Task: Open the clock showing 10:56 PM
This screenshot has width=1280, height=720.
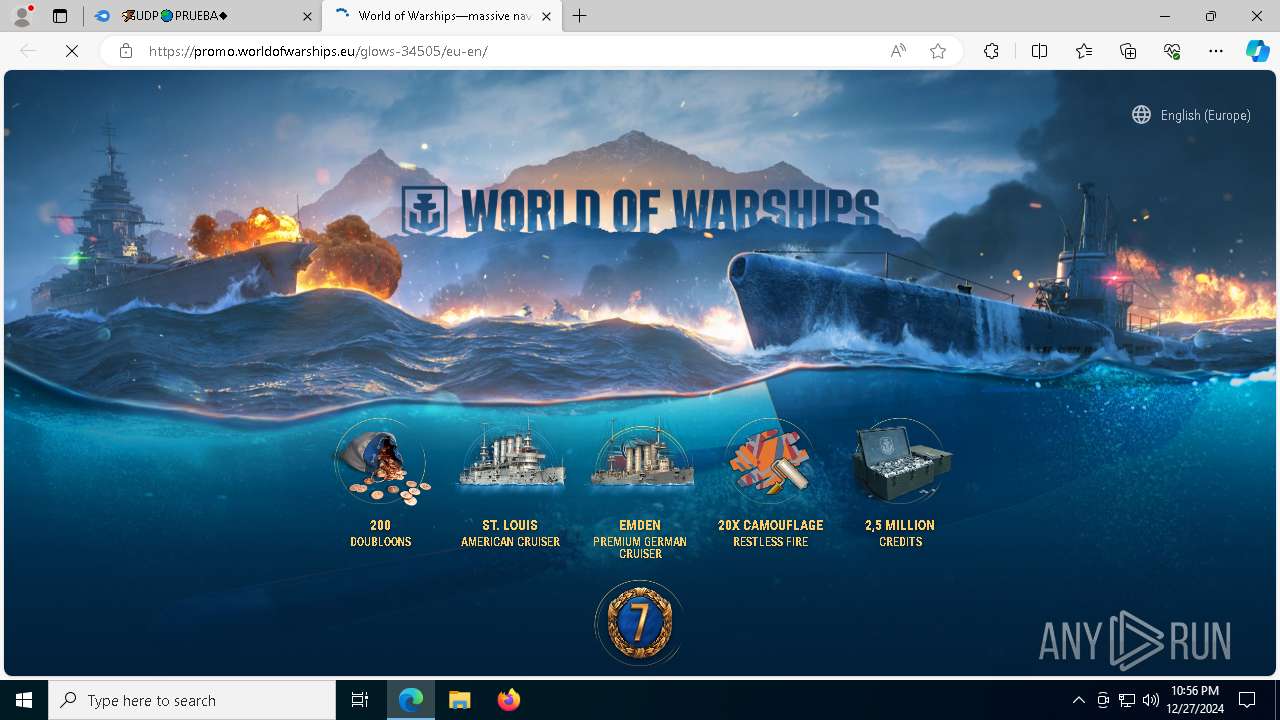Action: coord(1194,700)
